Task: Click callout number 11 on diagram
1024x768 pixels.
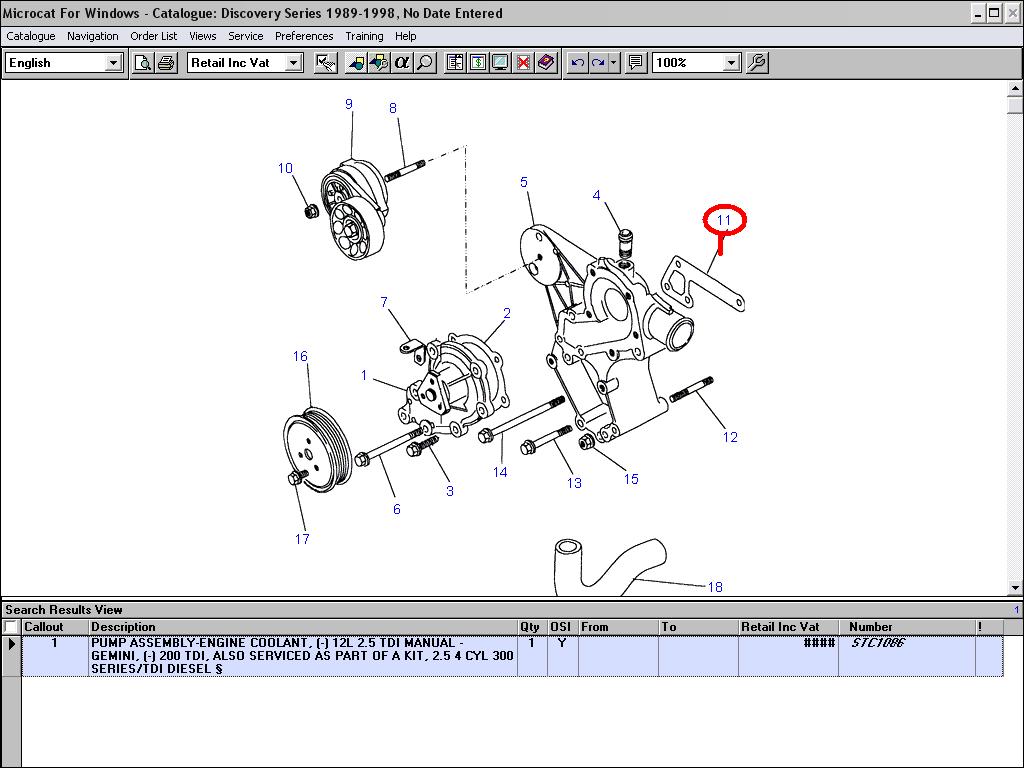Action: pos(724,220)
